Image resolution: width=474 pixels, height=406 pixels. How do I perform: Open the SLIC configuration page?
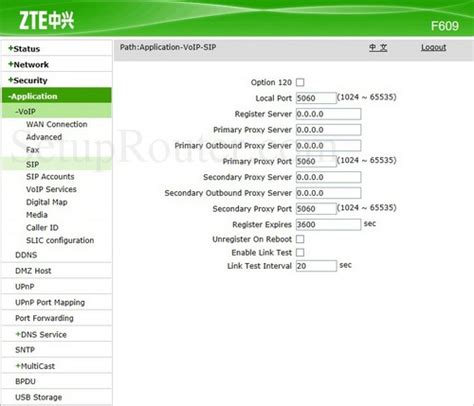click(60, 240)
